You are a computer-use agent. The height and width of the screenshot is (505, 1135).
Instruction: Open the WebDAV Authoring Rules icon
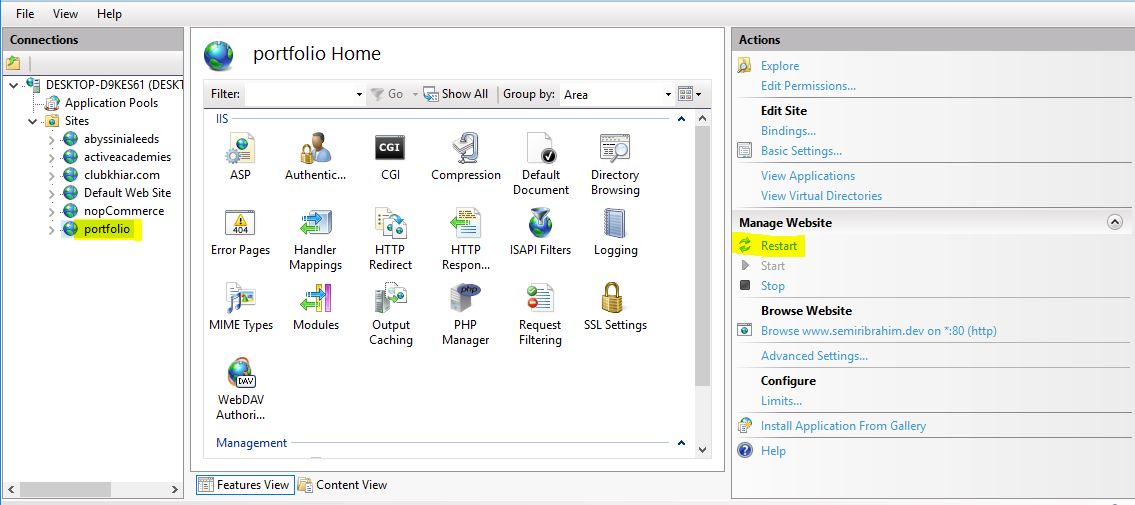point(240,374)
